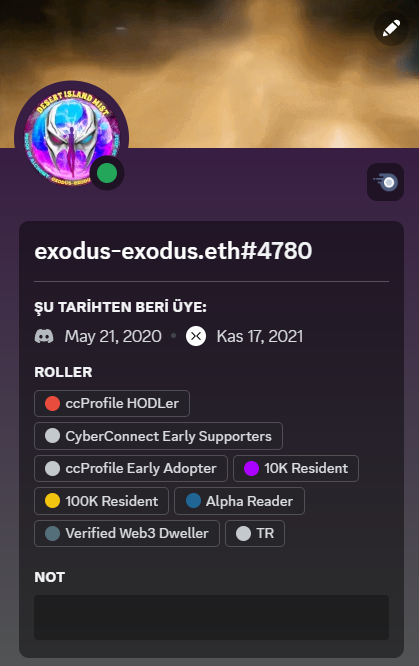Click the blue Alpha Reader role dot

tap(193, 501)
